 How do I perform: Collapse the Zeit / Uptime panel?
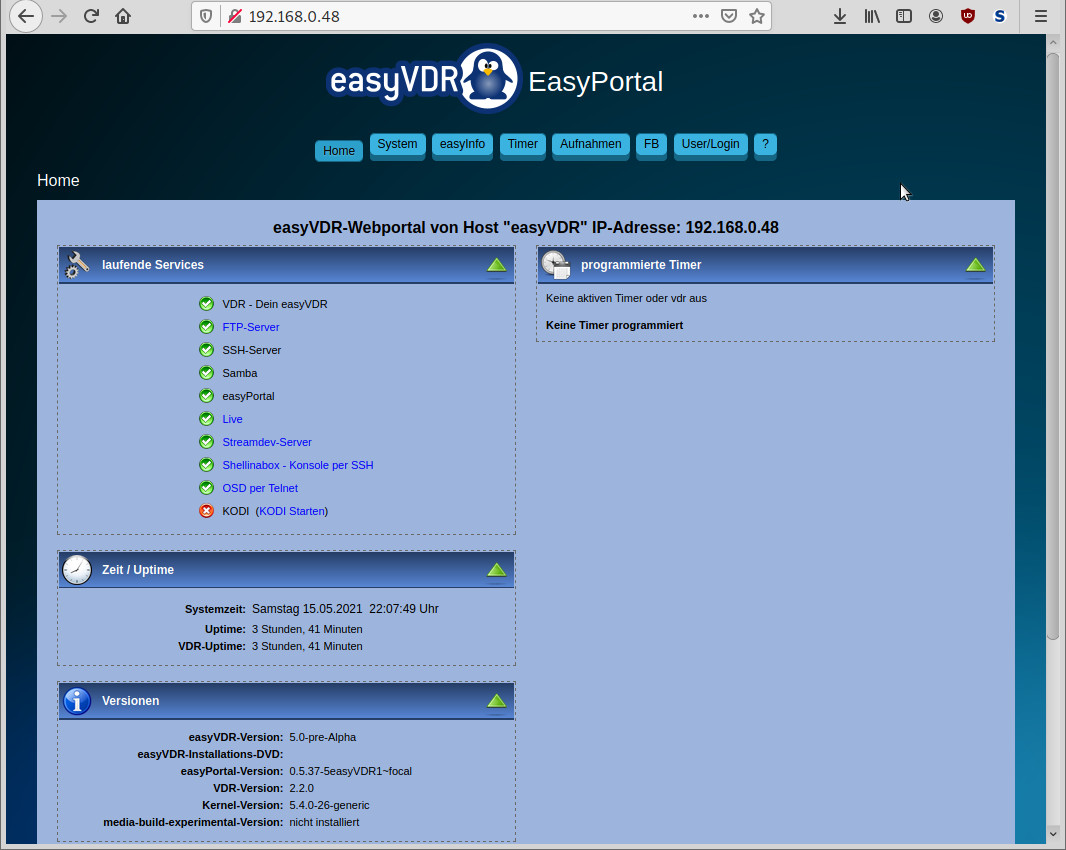click(496, 571)
